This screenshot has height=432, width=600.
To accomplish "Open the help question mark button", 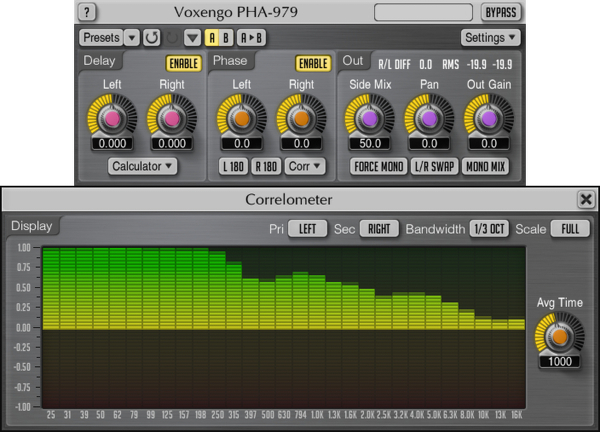I will pyautogui.click(x=88, y=13).
